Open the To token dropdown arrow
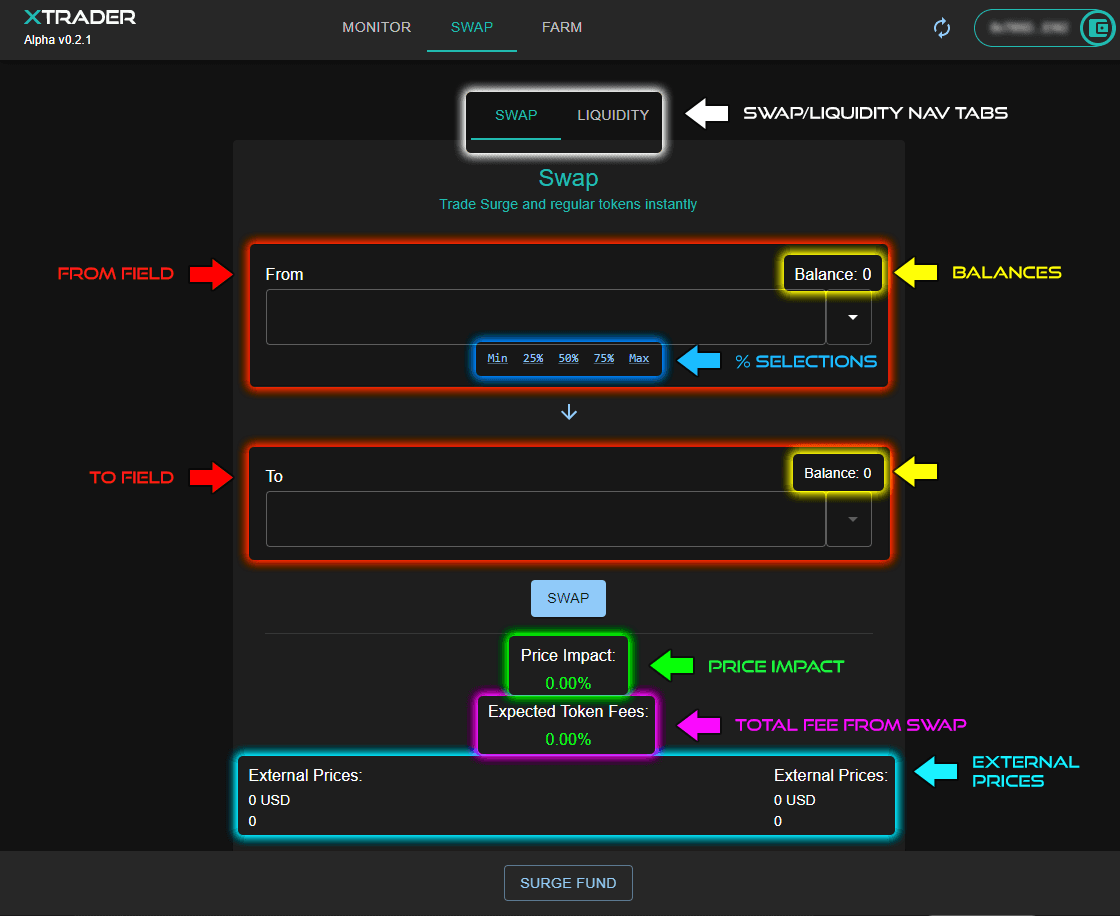Screen dimensions: 1120x916 851,519
